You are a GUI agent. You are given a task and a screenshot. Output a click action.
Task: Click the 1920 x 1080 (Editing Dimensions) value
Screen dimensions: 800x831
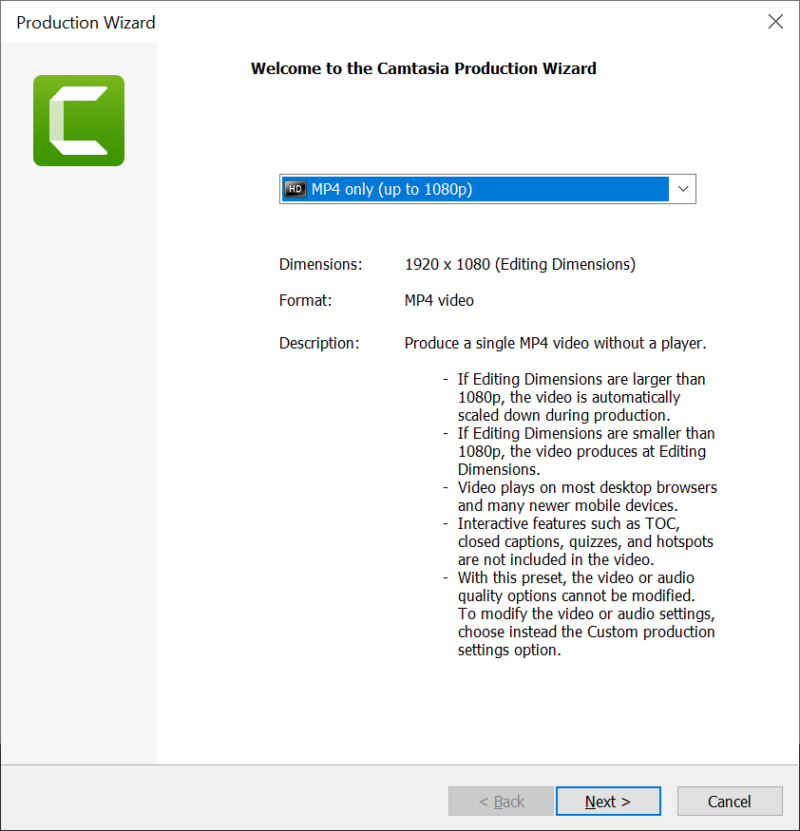point(520,264)
